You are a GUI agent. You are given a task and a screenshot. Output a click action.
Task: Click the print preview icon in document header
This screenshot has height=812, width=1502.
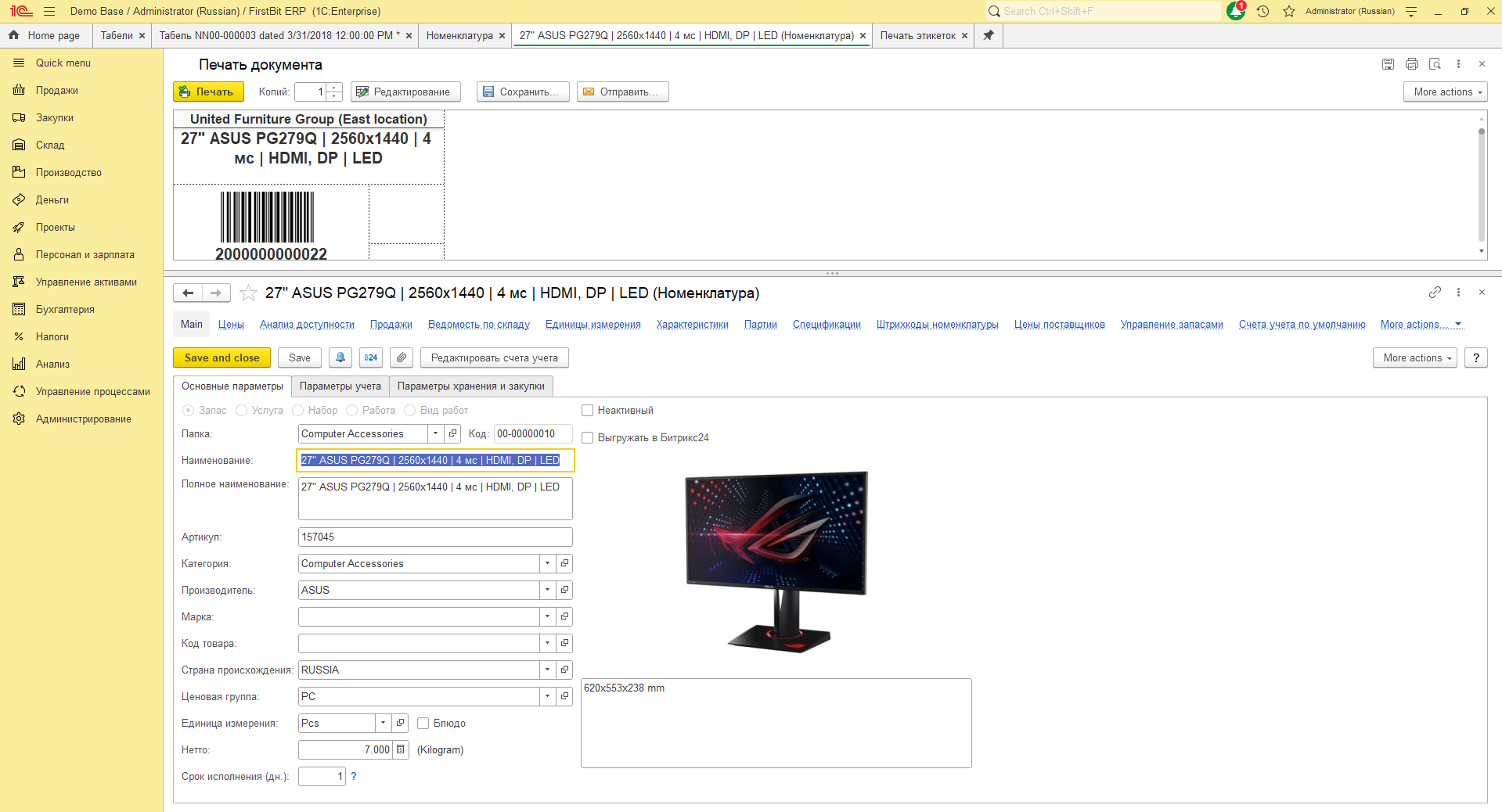pos(1435,64)
